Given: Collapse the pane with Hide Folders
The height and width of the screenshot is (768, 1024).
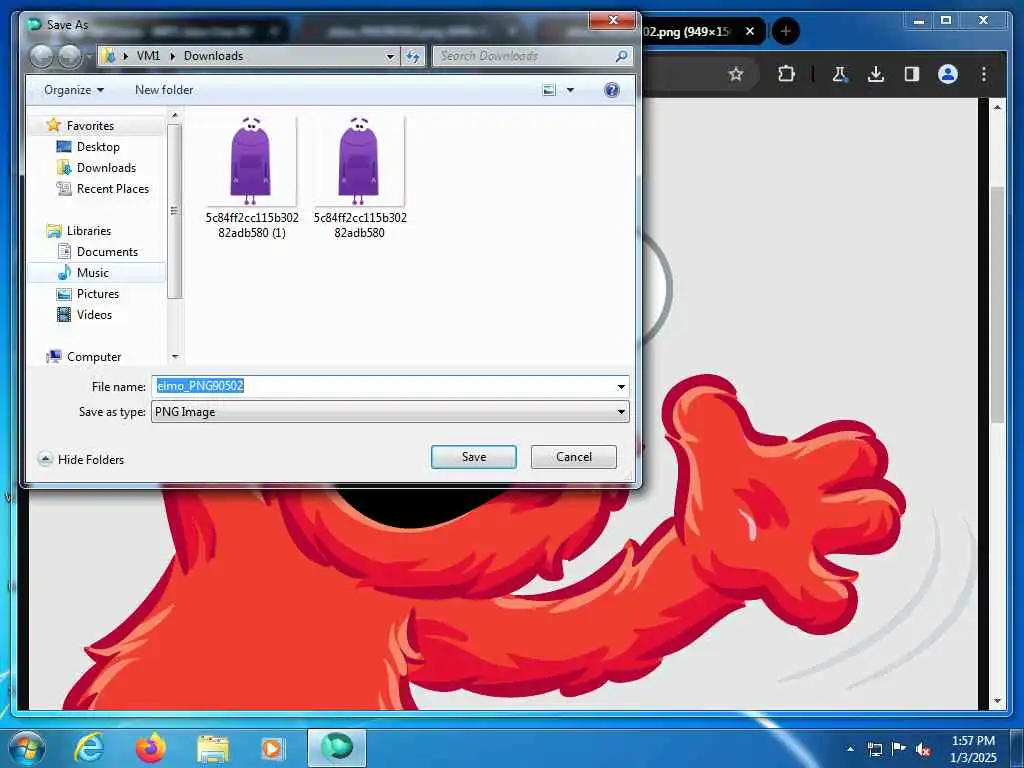Looking at the screenshot, I should coord(81,460).
